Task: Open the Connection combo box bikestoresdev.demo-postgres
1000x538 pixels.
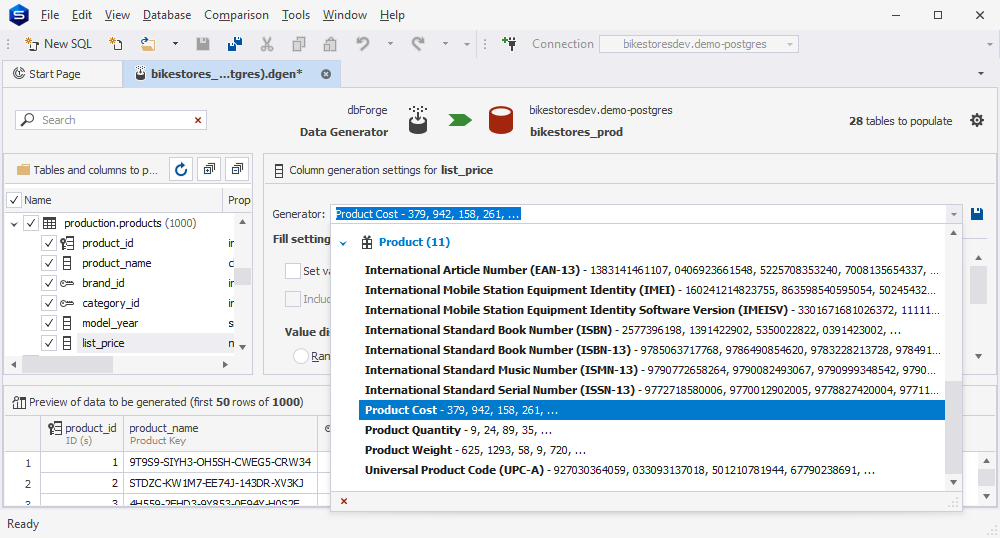Action: pos(699,44)
